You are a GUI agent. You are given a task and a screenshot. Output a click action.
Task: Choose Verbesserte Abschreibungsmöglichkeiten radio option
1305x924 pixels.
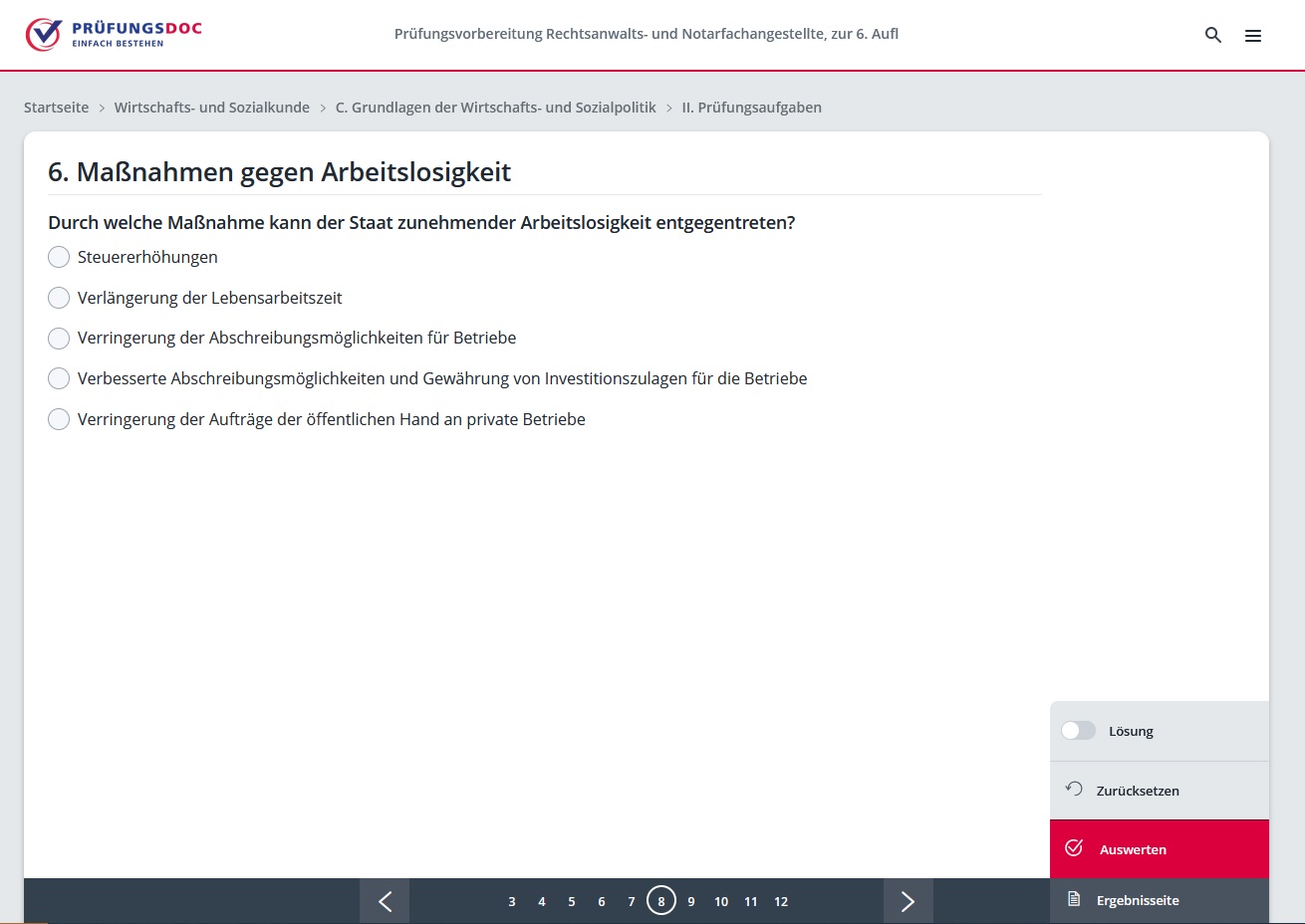pyautogui.click(x=59, y=378)
